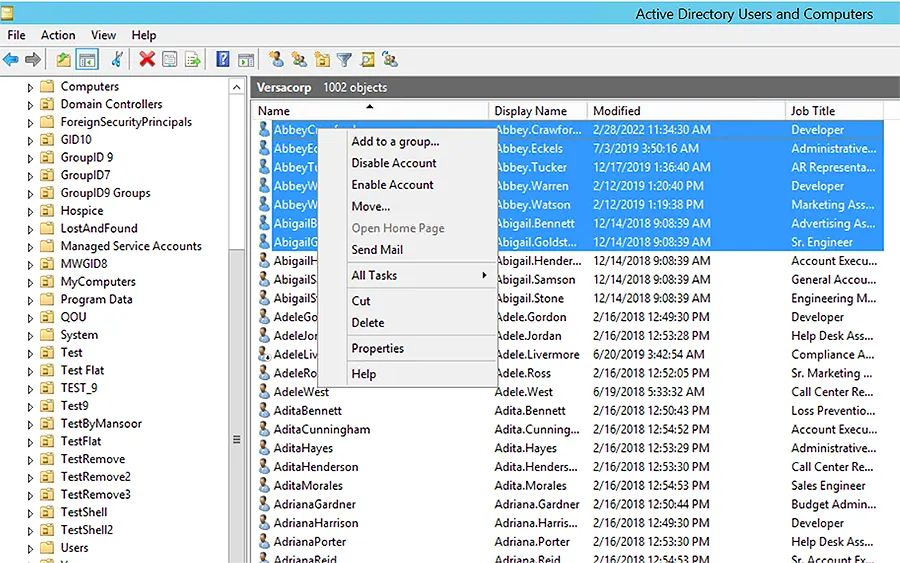Open the Help menu in menu bar
Screen dimensions: 900x563
143,35
